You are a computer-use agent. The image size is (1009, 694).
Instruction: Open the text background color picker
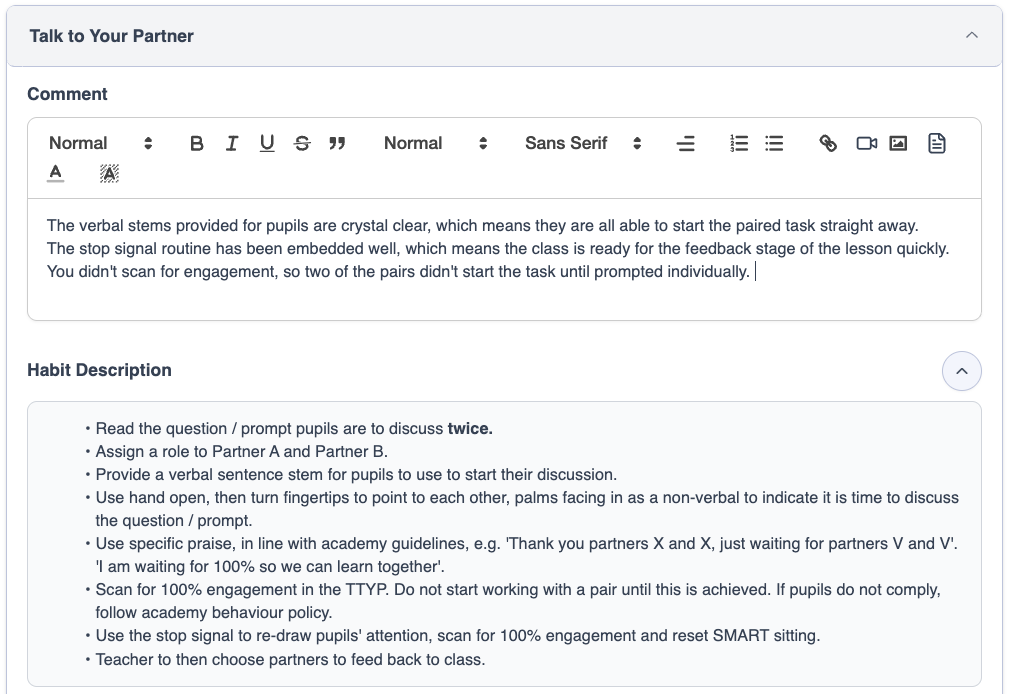coord(109,174)
